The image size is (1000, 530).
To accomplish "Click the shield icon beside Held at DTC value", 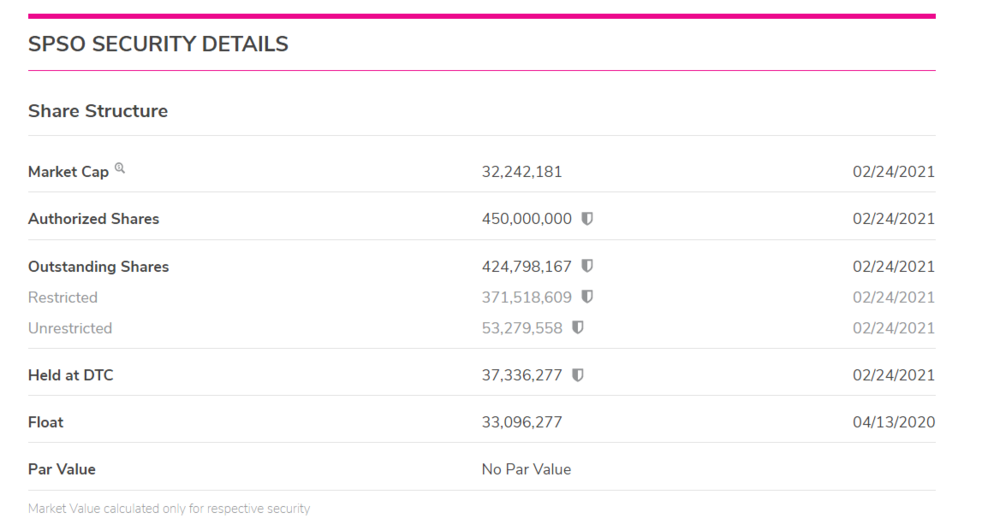I will coord(578,375).
